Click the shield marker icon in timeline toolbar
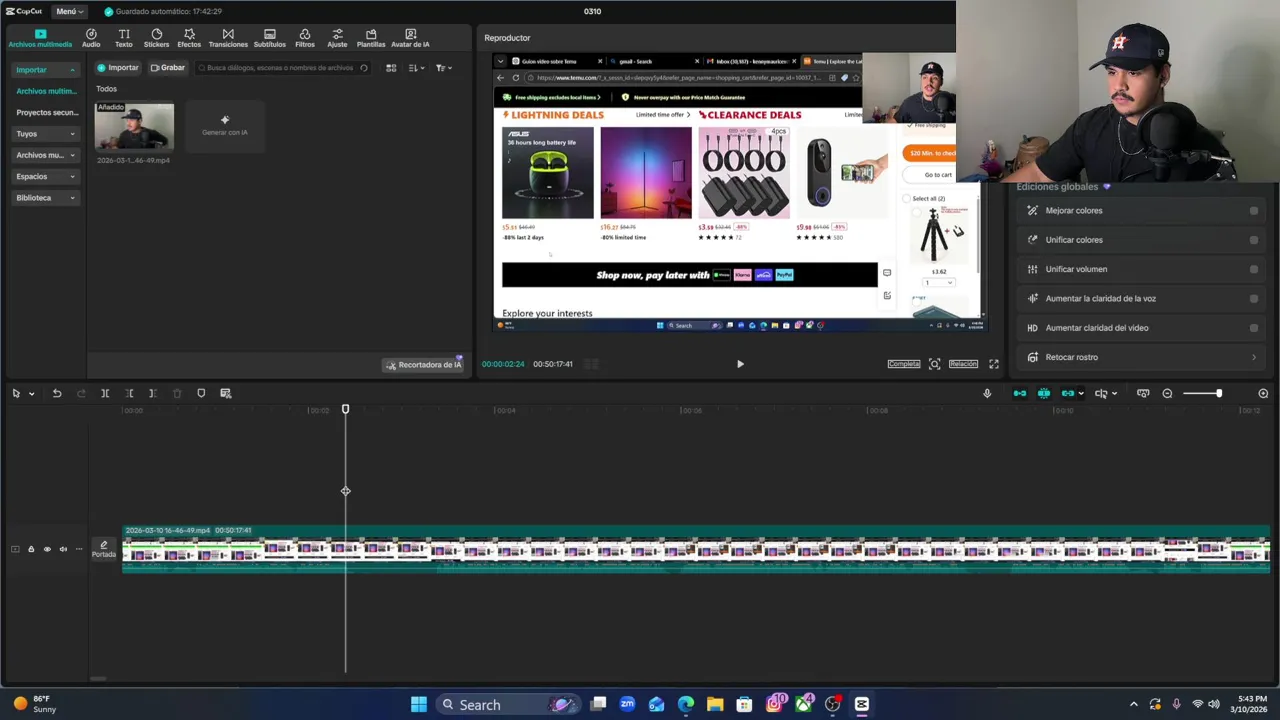Viewport: 1280px width, 720px height. [201, 393]
